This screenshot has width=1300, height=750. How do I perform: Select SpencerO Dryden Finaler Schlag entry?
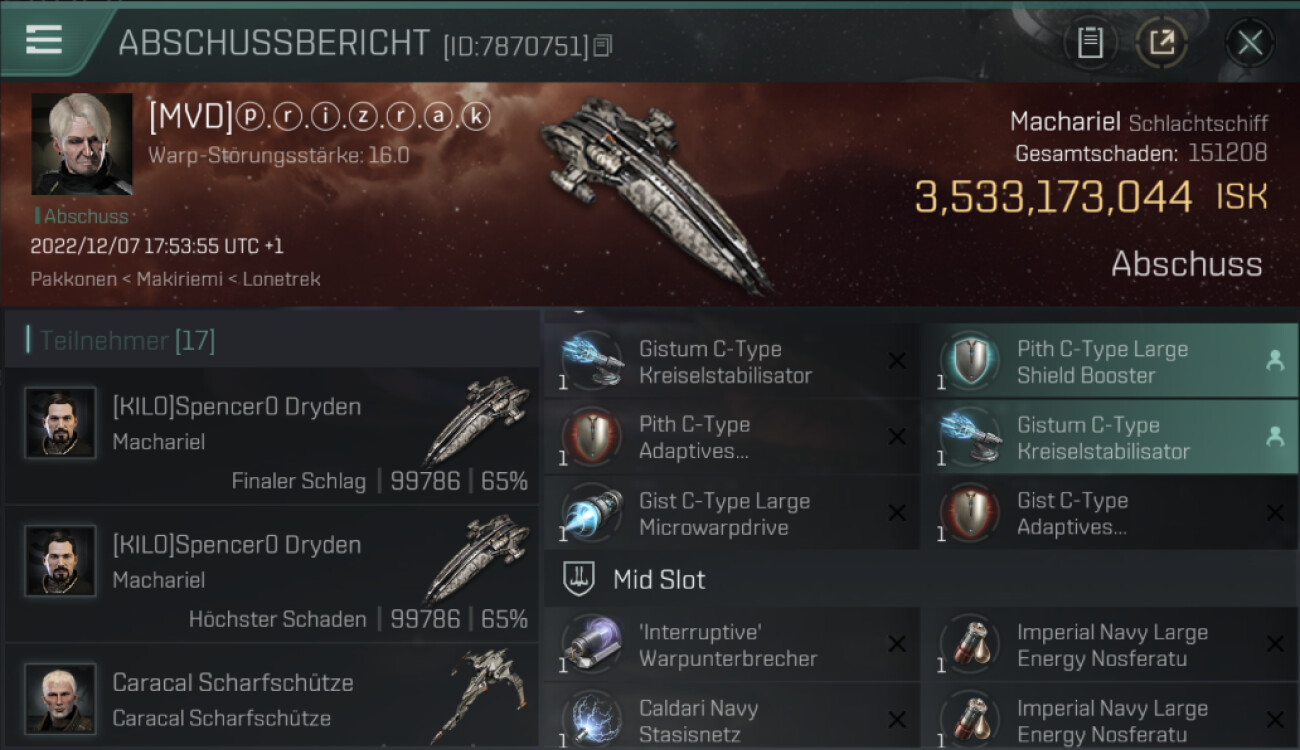[x=271, y=436]
